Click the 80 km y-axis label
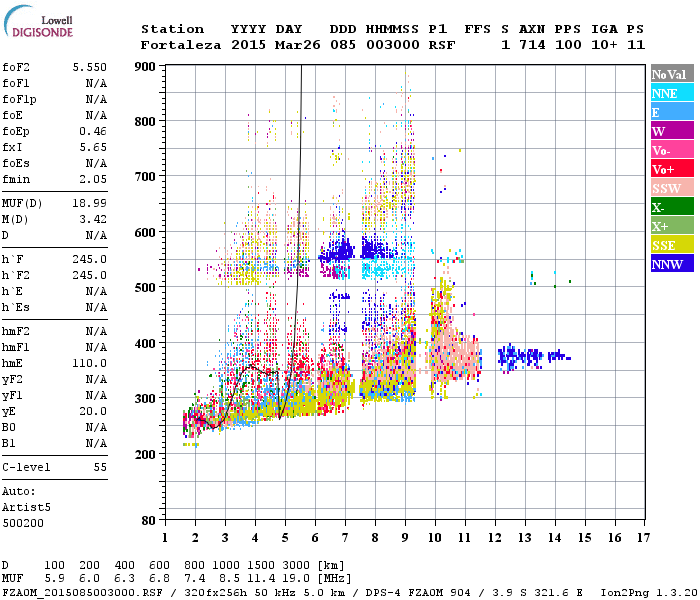The image size is (700, 600). [149, 521]
